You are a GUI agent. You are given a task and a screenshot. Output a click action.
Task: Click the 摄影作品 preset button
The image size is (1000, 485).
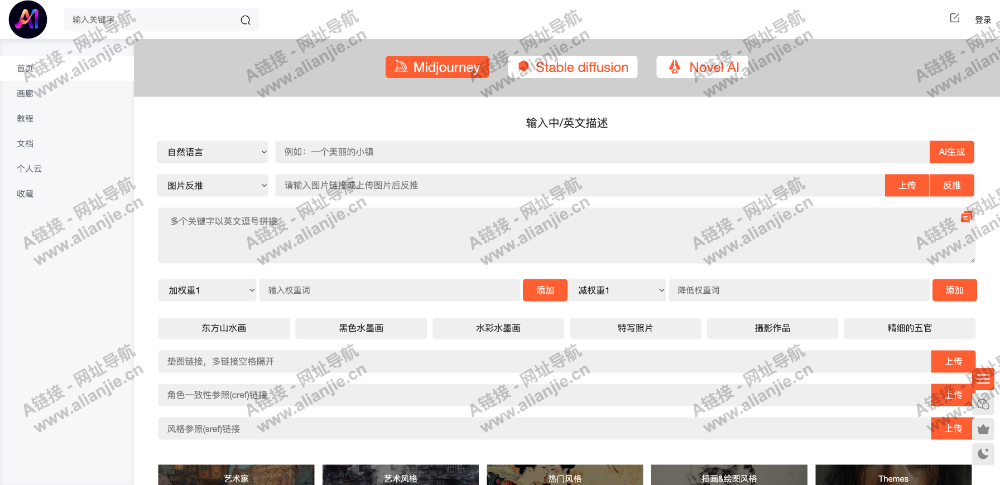[772, 329]
